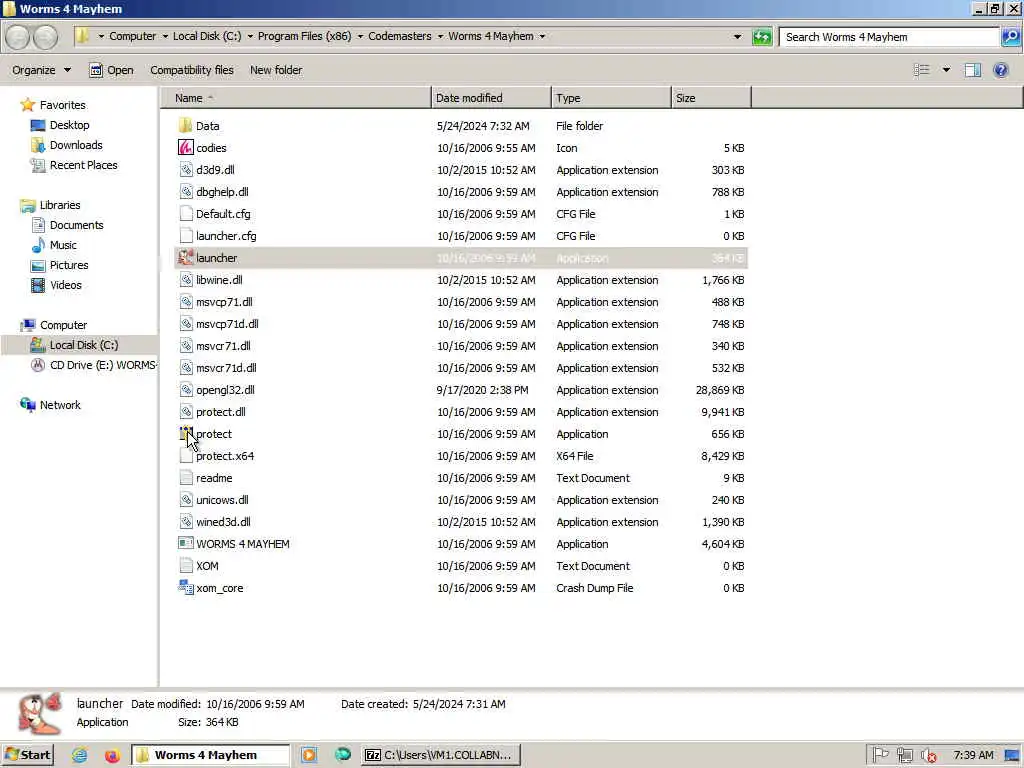
Task: Select the protect application icon
Action: click(185, 434)
